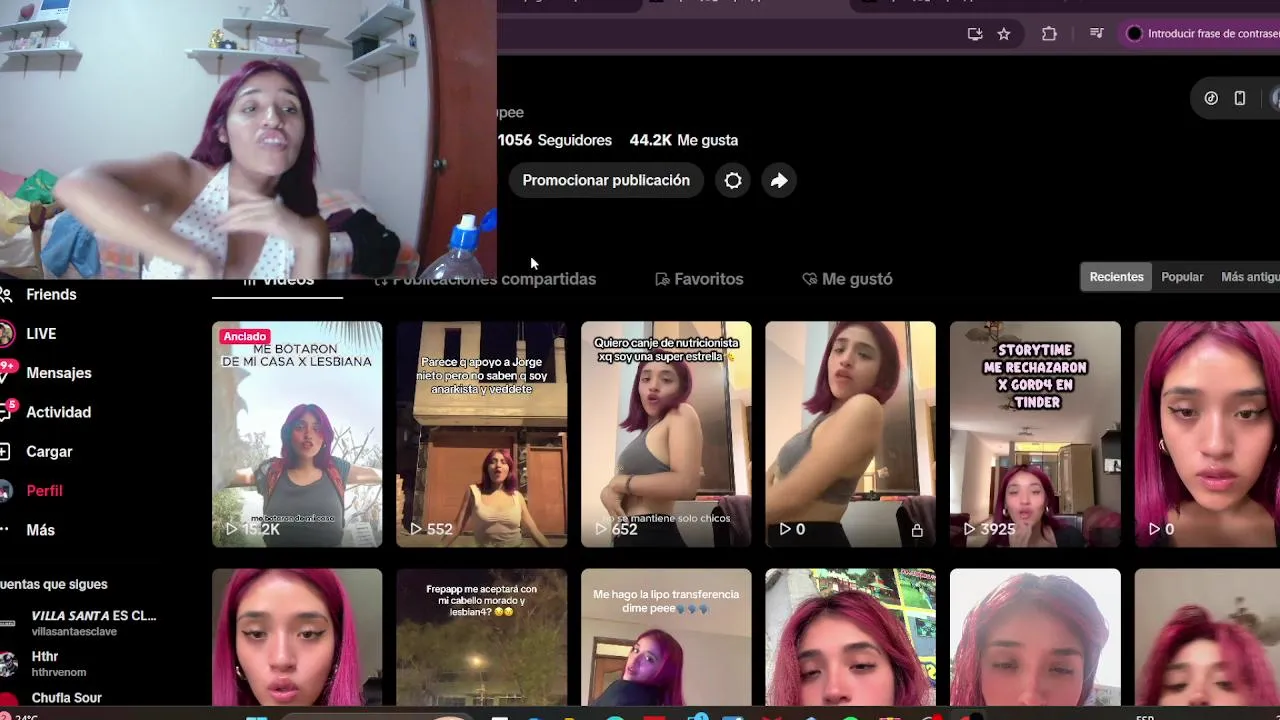This screenshot has width=1280, height=720.
Task: Sort videos by Popular
Action: [x=1182, y=277]
